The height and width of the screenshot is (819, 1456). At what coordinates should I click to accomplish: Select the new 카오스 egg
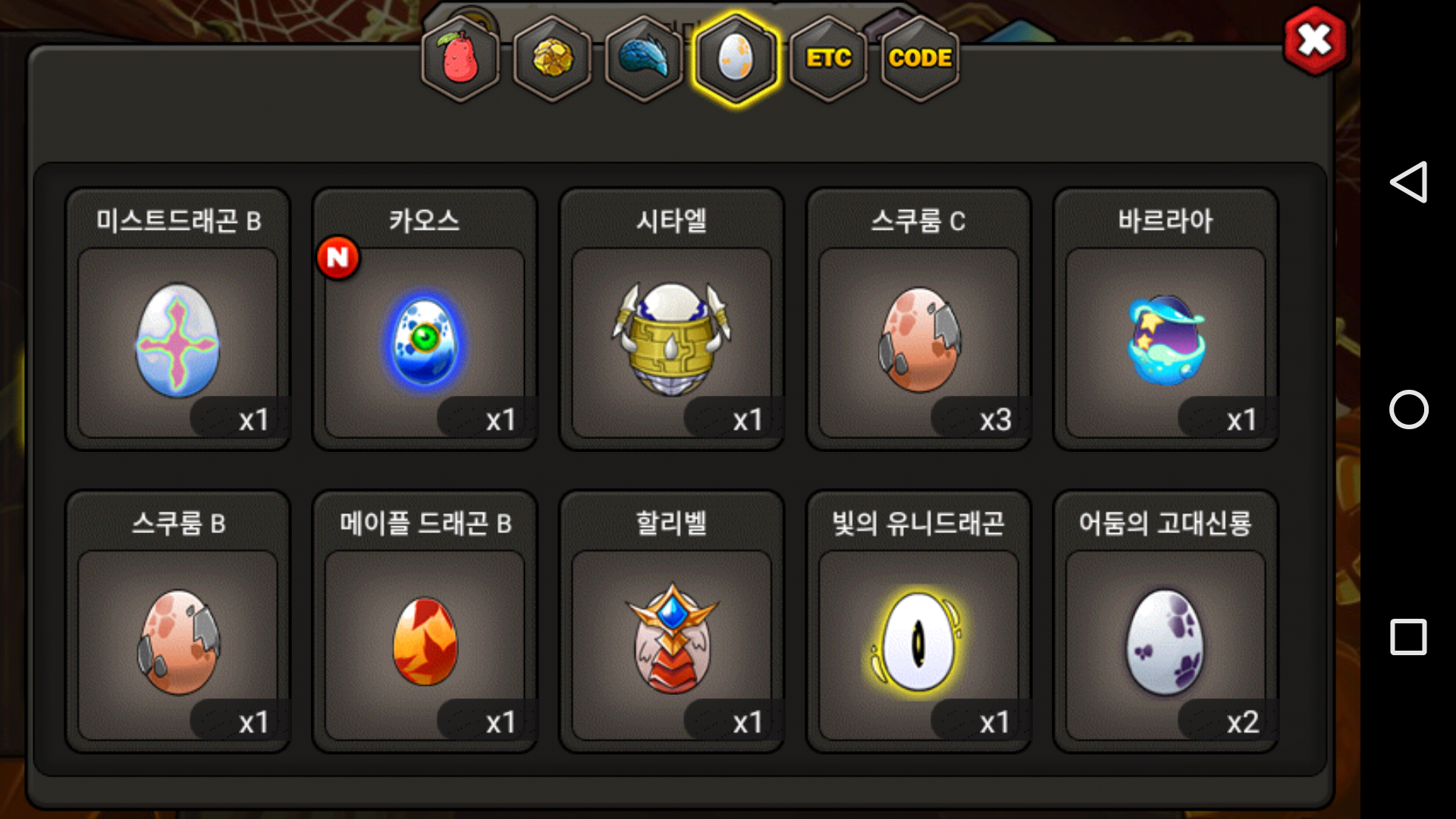[x=425, y=319]
